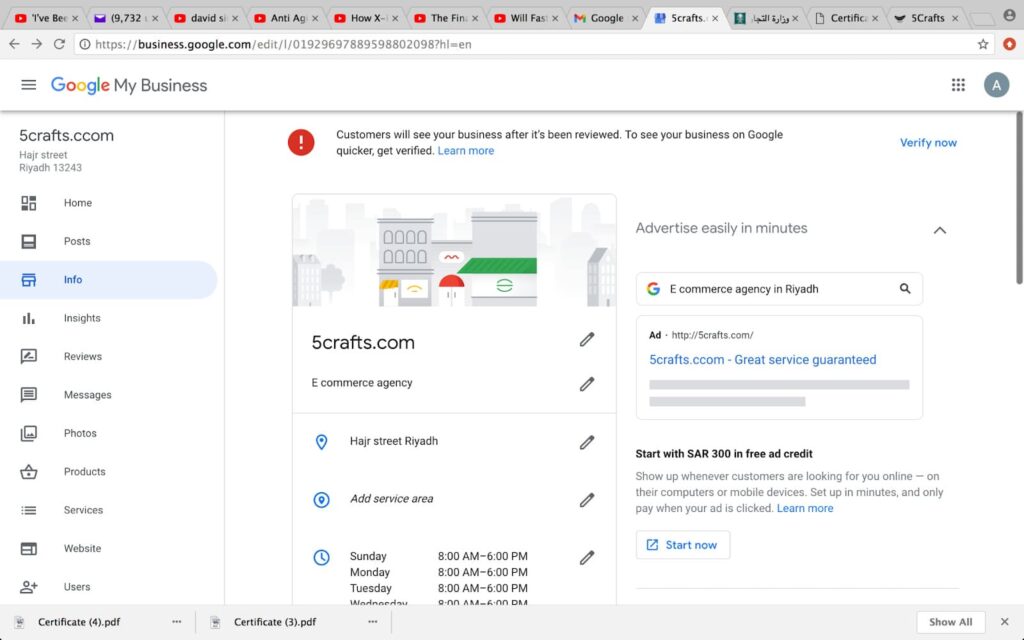The width and height of the screenshot is (1024, 640).
Task: Select the Info section
Action: pos(108,280)
